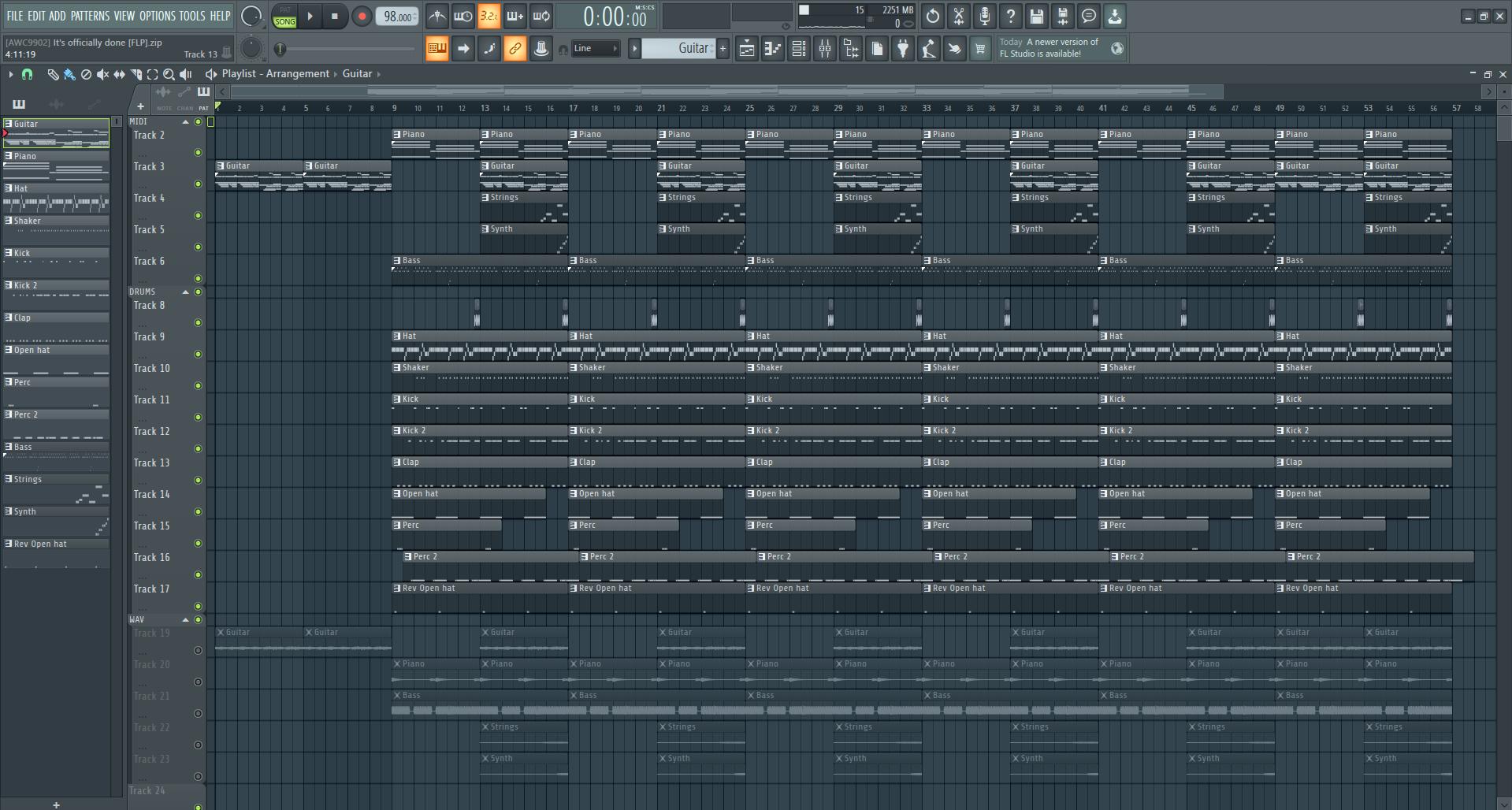Open the Mixer window icon

coord(825,49)
